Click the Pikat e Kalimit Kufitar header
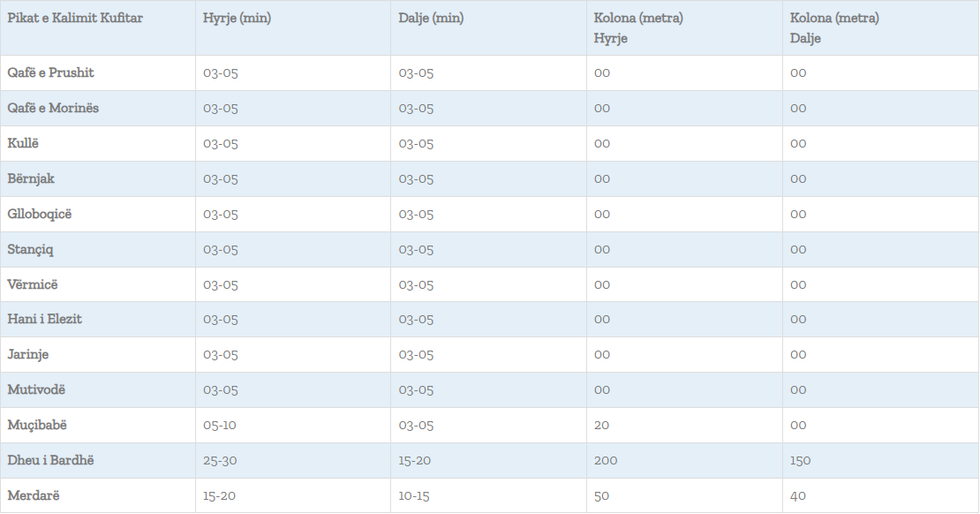This screenshot has height=514, width=980. tap(75, 18)
